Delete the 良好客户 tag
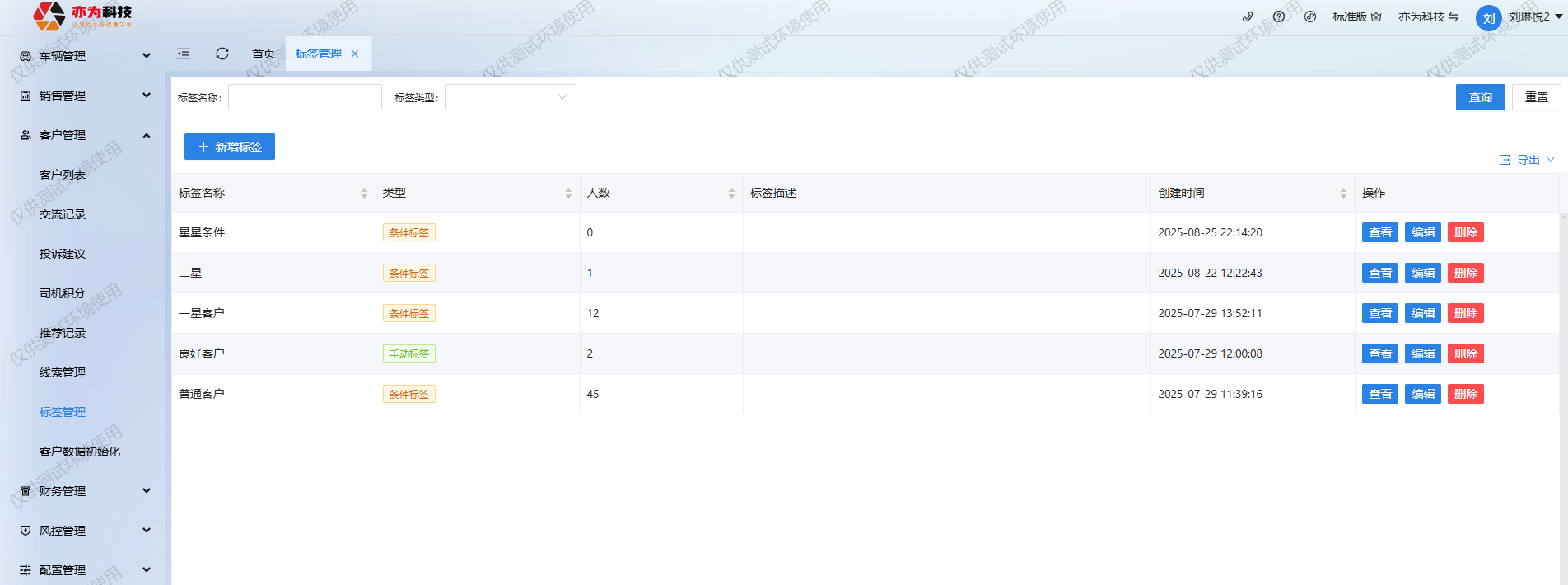 (1465, 353)
